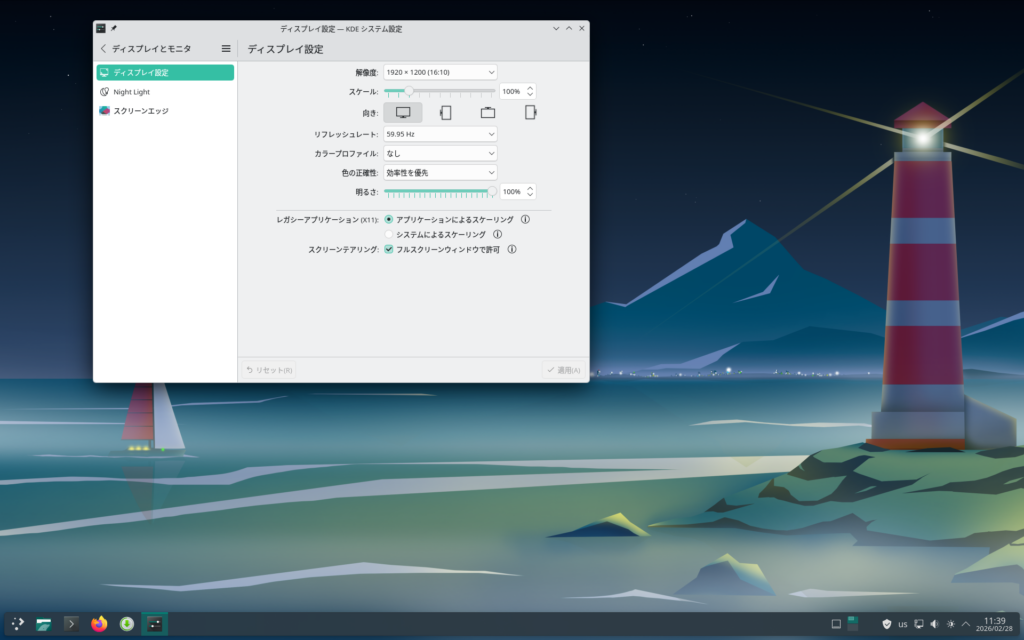Image resolution: width=1024 pixels, height=640 pixels.
Task: Select the 90° rotated portrait orientation icon
Action: (445, 113)
